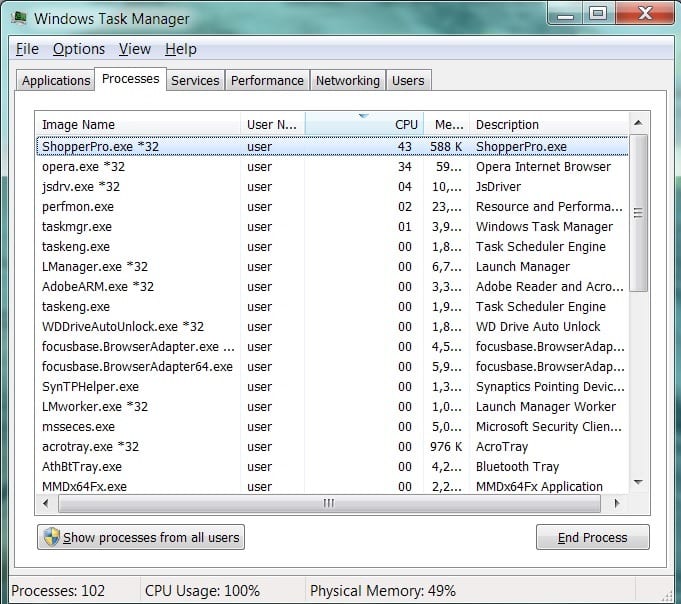Screen dimensions: 681x604
Task: Sort by the CPU column header
Action: tap(364, 125)
